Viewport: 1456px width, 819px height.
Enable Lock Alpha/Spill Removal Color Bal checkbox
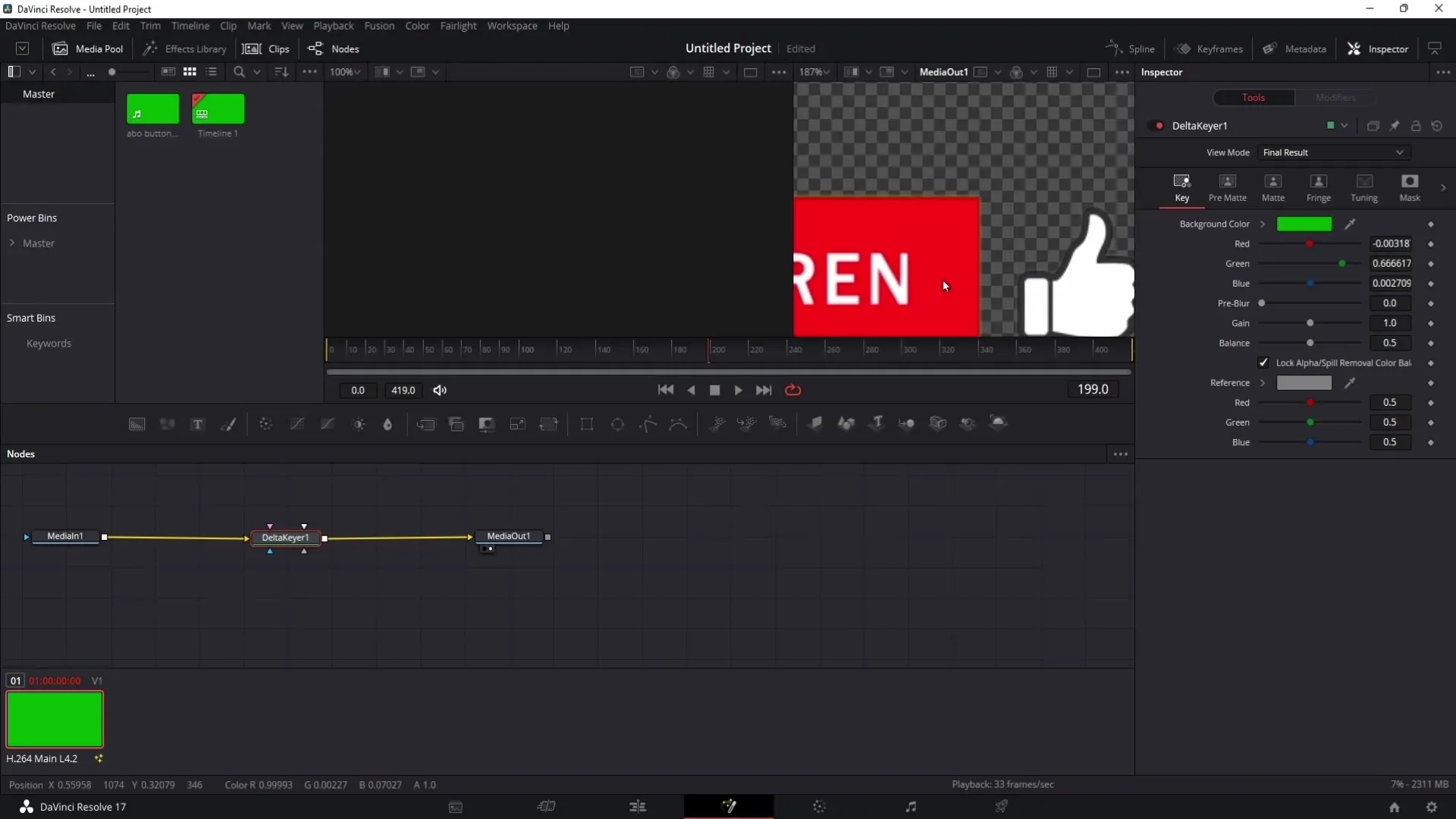click(1264, 362)
